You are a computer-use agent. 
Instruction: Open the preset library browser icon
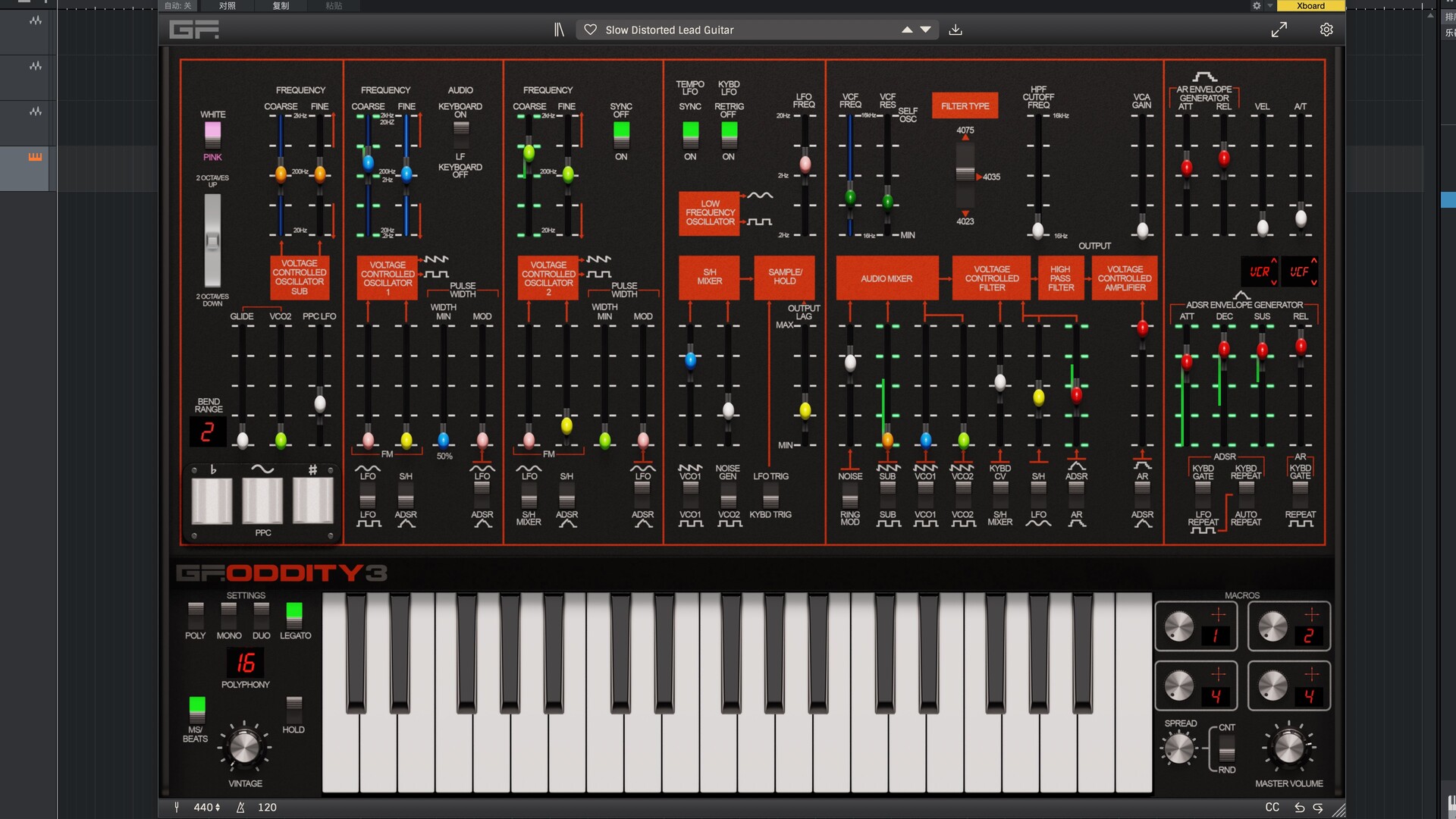[559, 30]
